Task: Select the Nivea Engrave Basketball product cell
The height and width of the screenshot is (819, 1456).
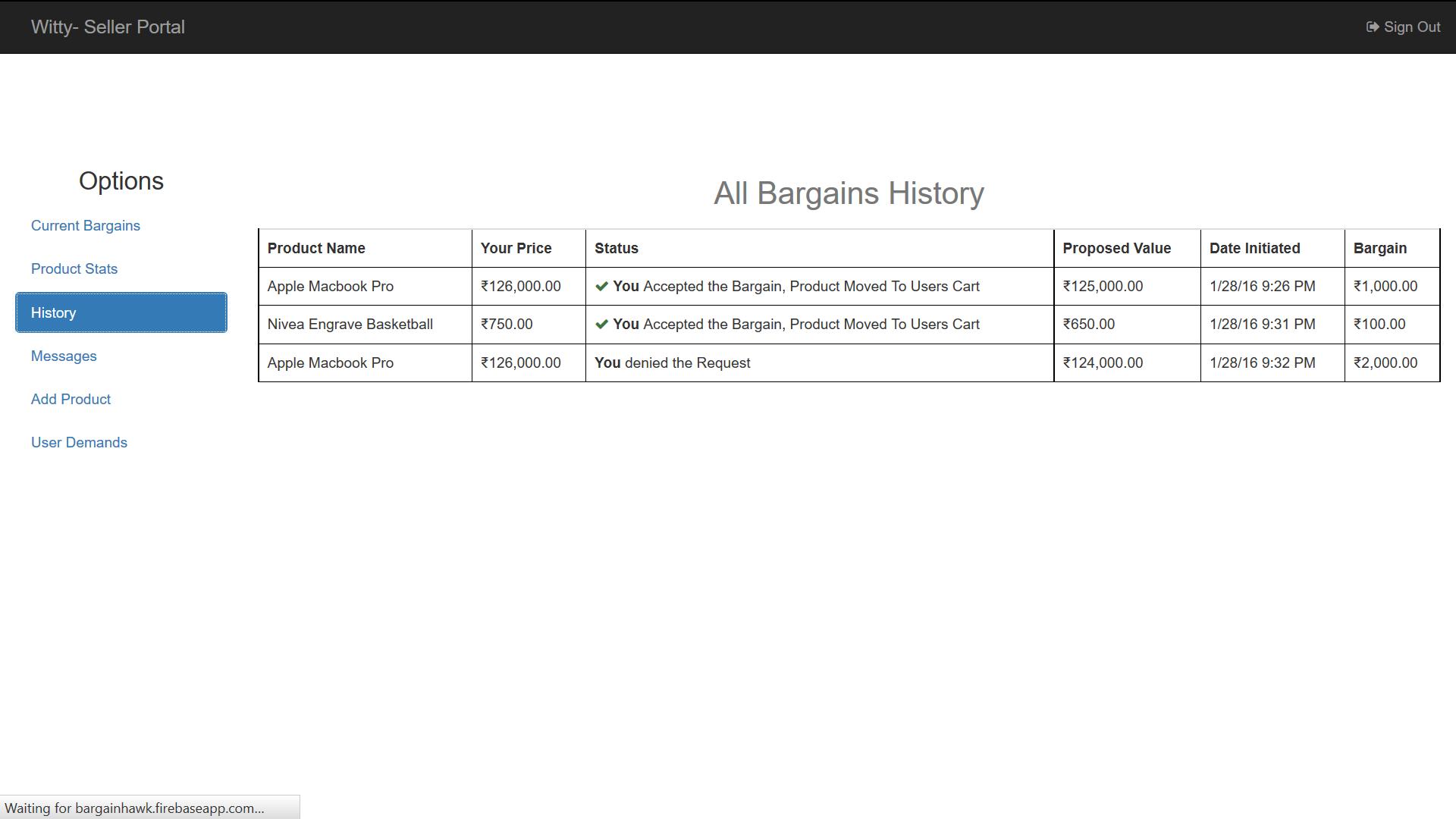Action: coord(350,325)
